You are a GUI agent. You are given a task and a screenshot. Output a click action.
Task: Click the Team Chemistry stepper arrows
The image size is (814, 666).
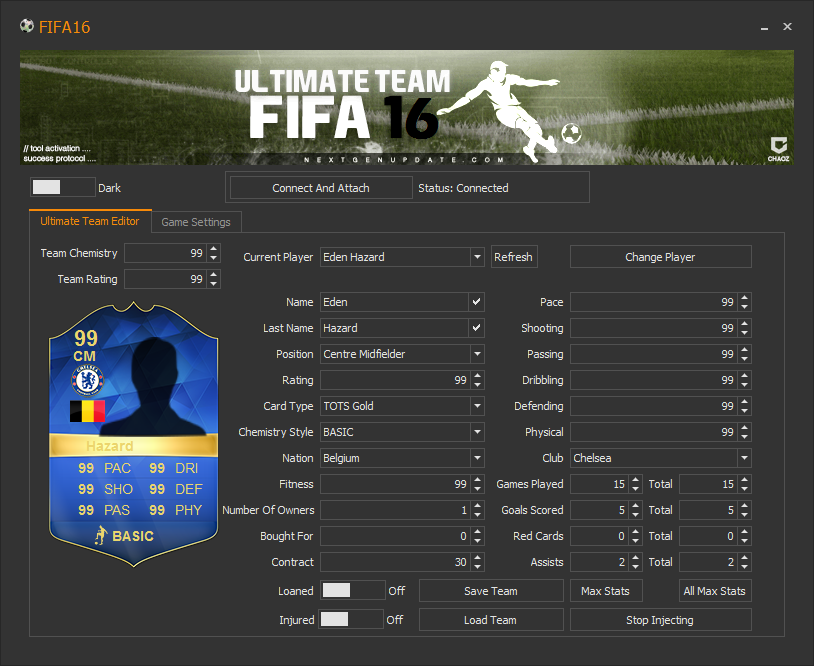point(213,253)
